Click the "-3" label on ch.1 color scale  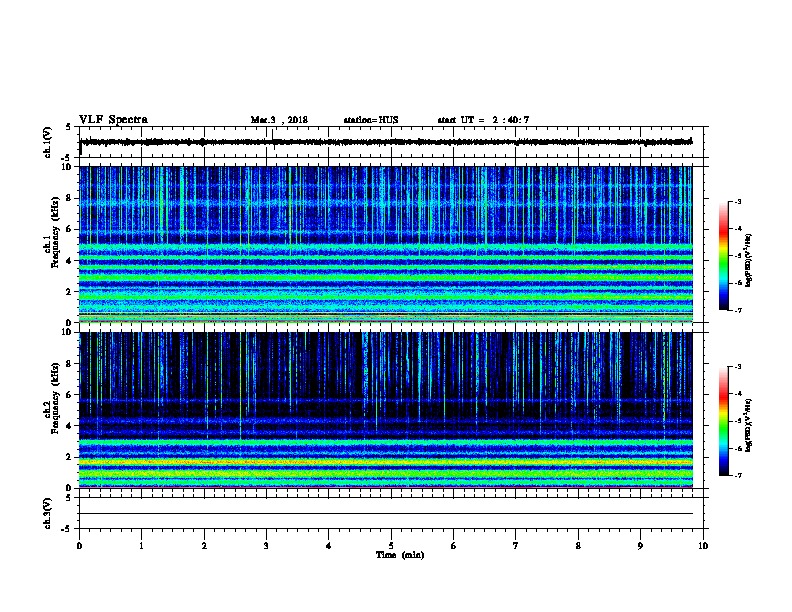click(x=737, y=202)
